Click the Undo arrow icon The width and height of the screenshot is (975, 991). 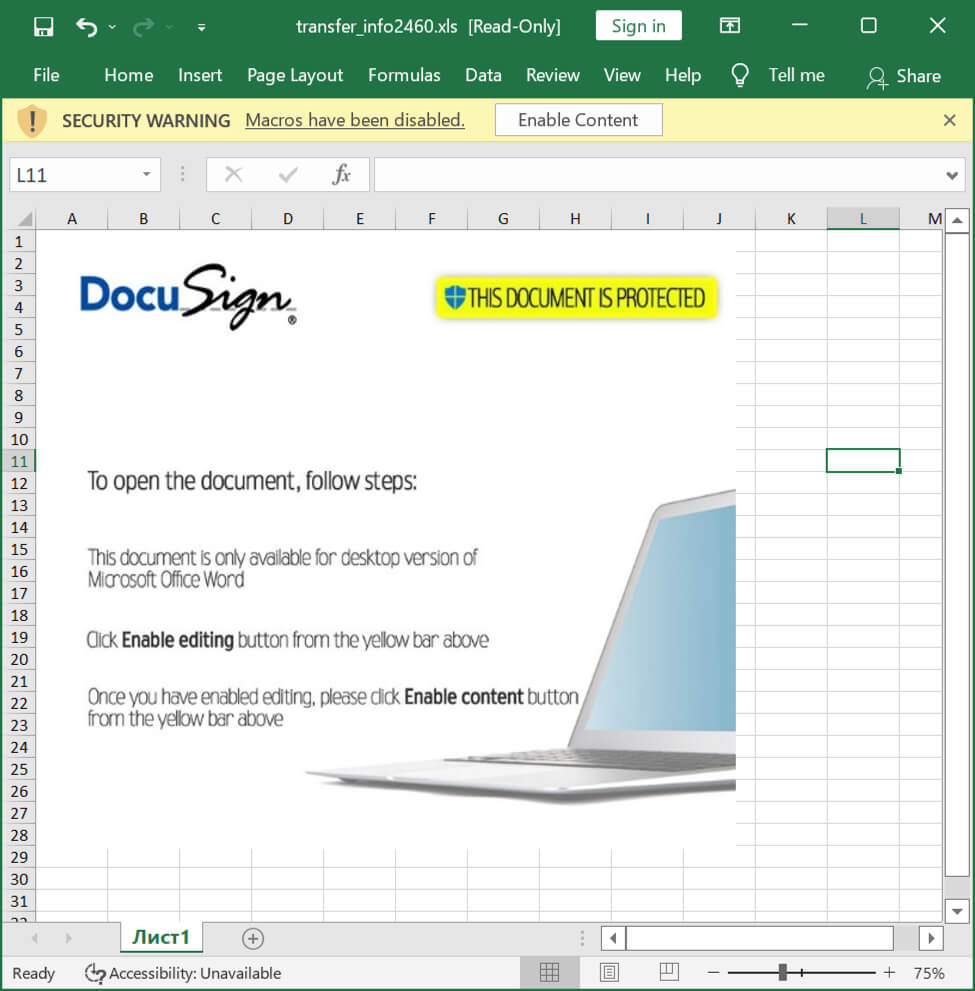87,27
